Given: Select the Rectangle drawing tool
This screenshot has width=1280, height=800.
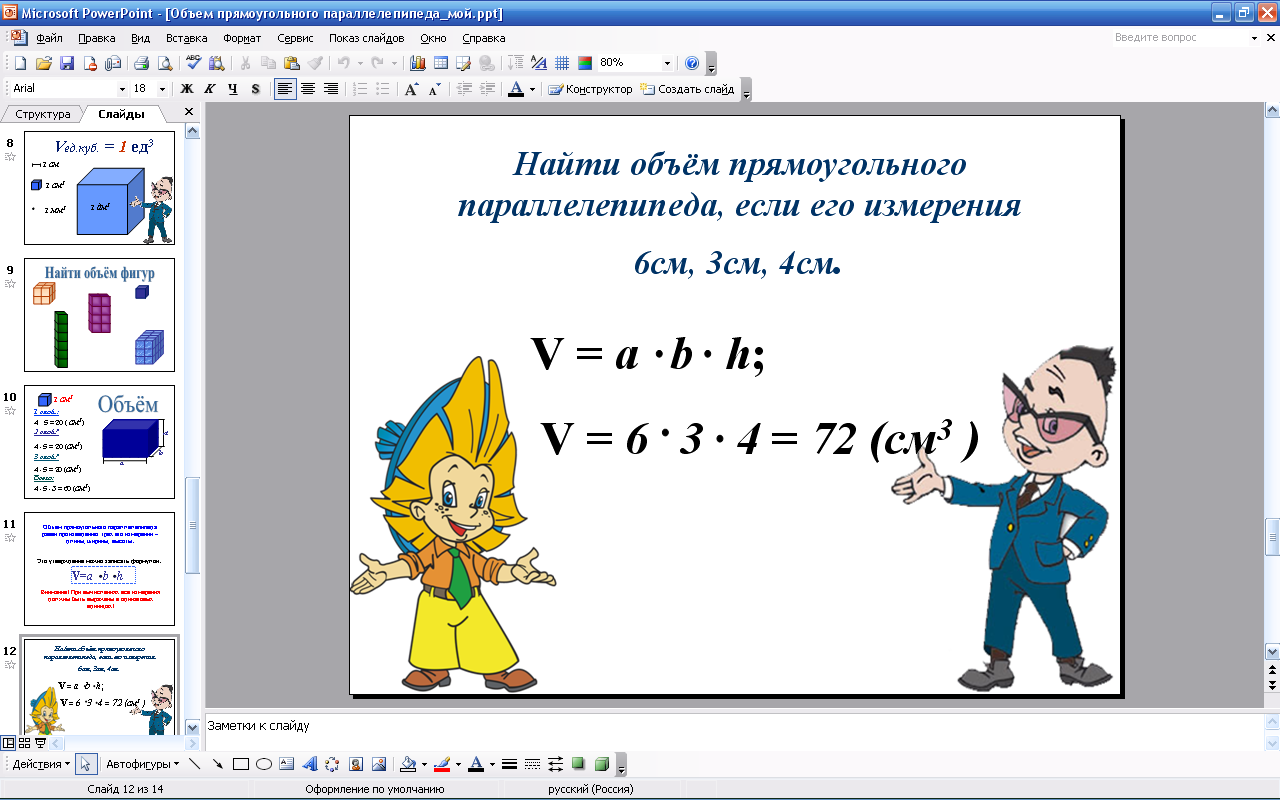Looking at the screenshot, I should (241, 764).
